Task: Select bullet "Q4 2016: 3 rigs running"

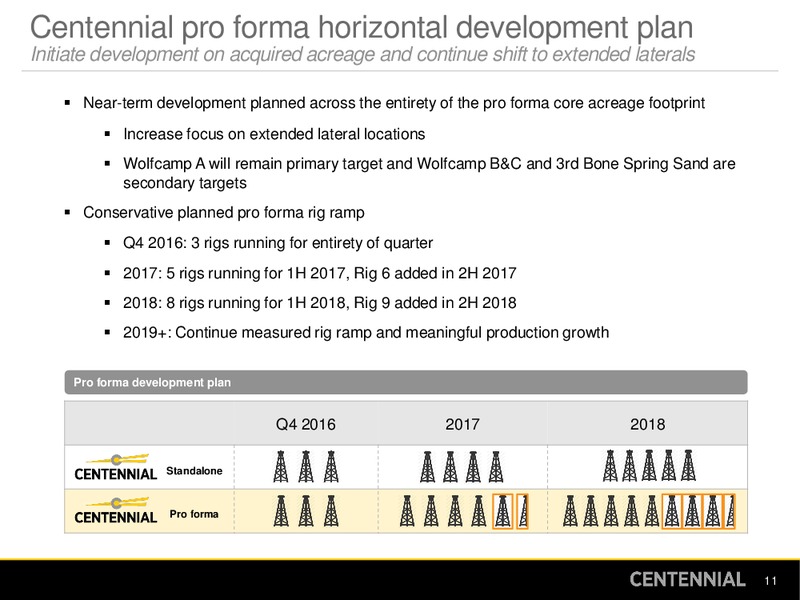Action: [x=278, y=243]
